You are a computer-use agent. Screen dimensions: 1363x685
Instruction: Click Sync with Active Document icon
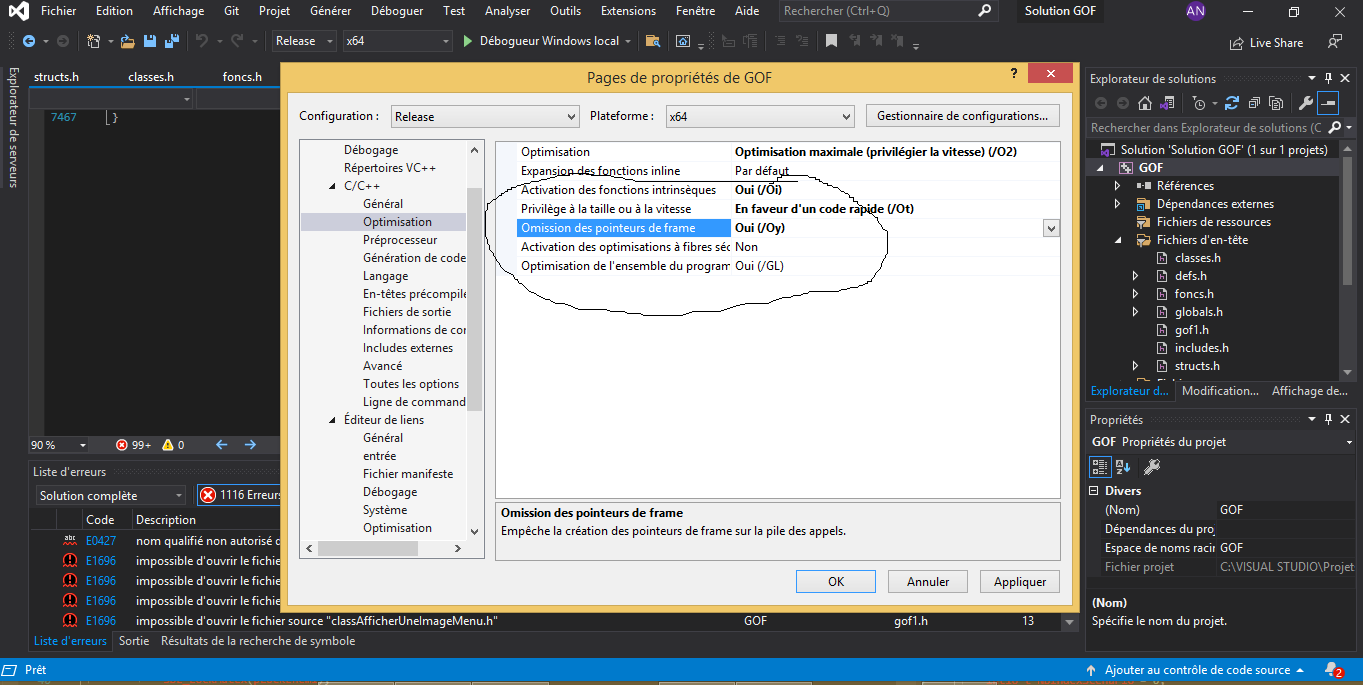click(1232, 103)
